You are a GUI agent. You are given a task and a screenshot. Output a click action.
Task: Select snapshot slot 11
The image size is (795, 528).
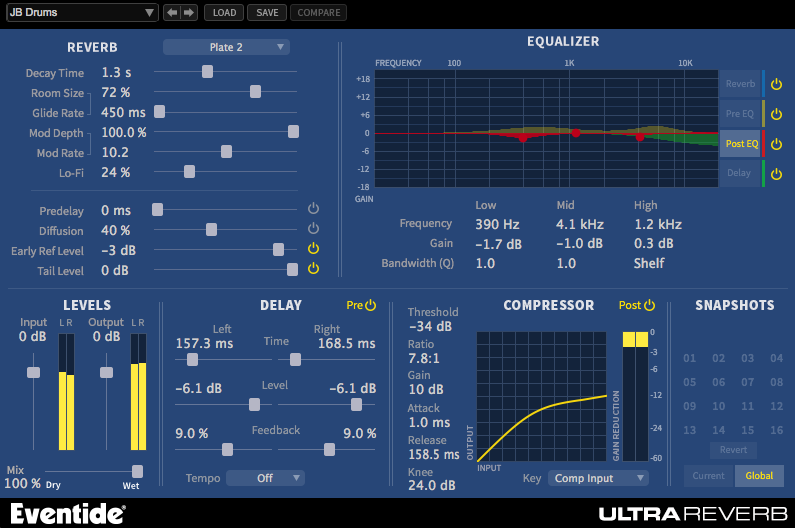[x=747, y=406]
